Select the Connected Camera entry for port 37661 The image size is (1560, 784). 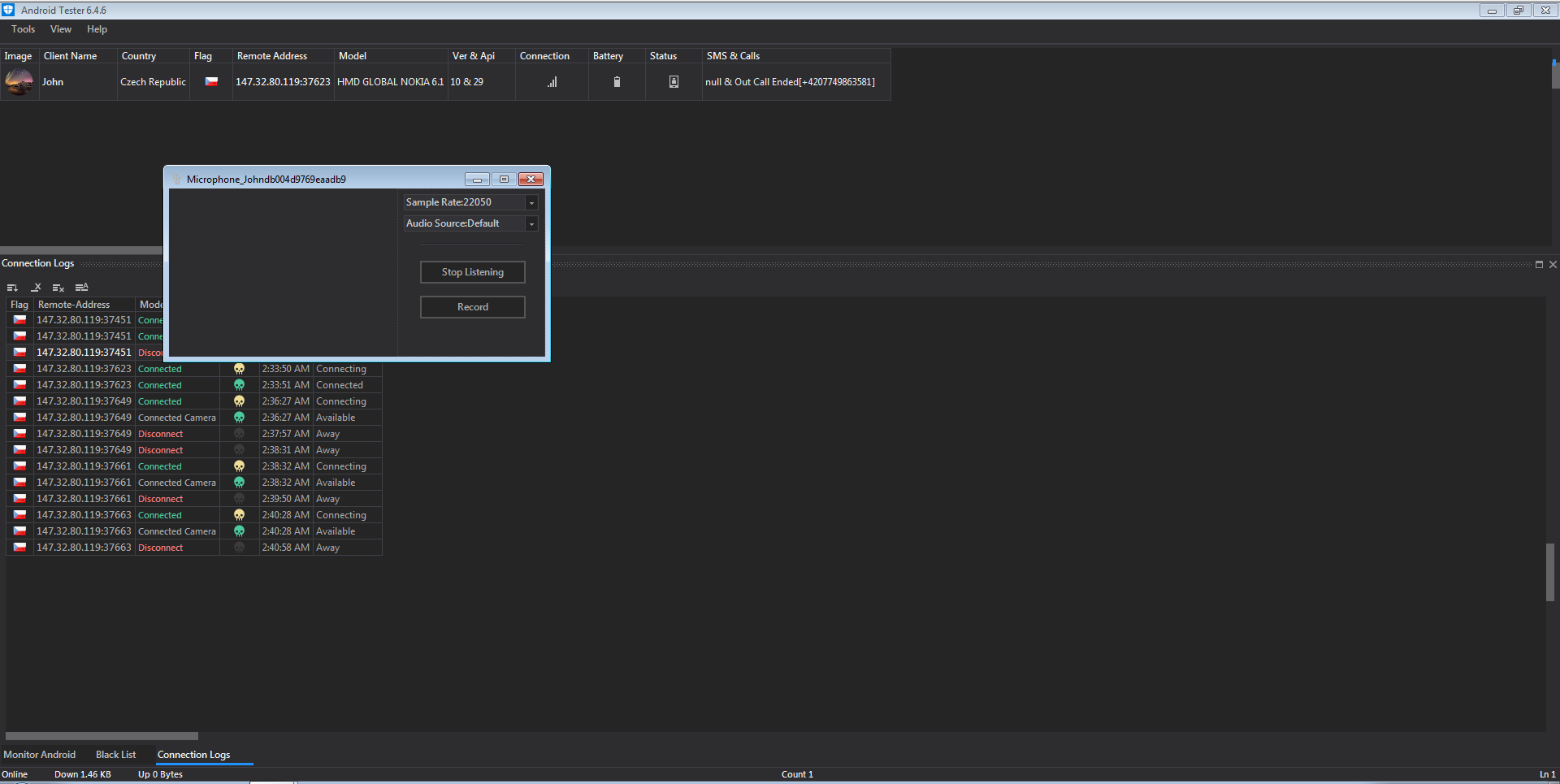177,483
